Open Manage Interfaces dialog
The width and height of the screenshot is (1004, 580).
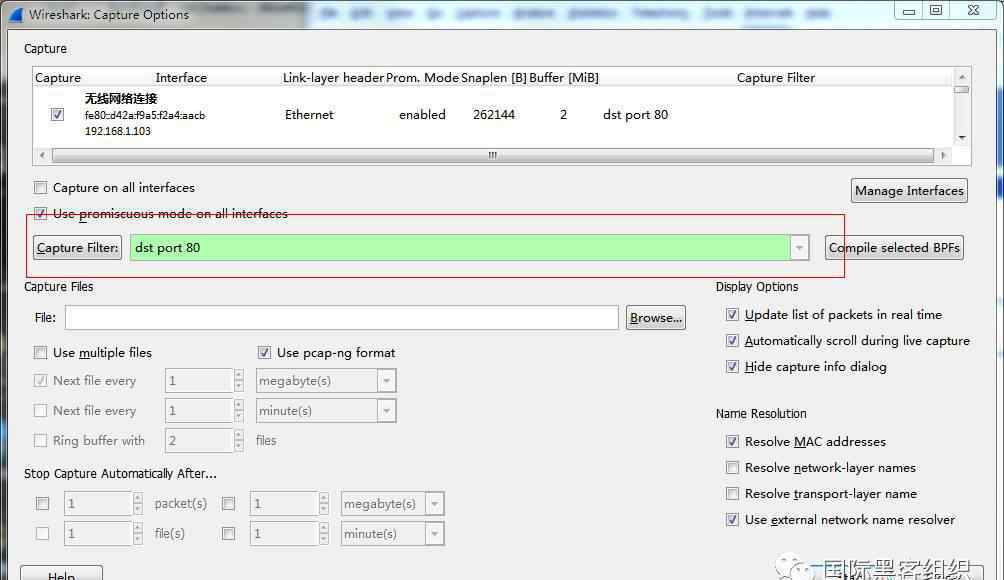pos(909,191)
